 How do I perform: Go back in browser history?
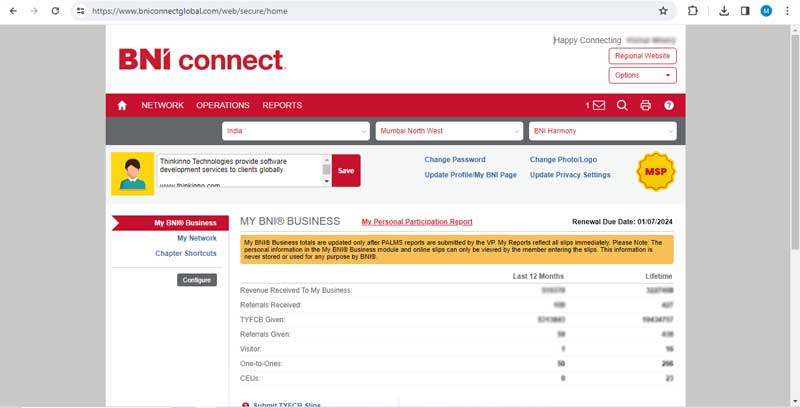13,11
